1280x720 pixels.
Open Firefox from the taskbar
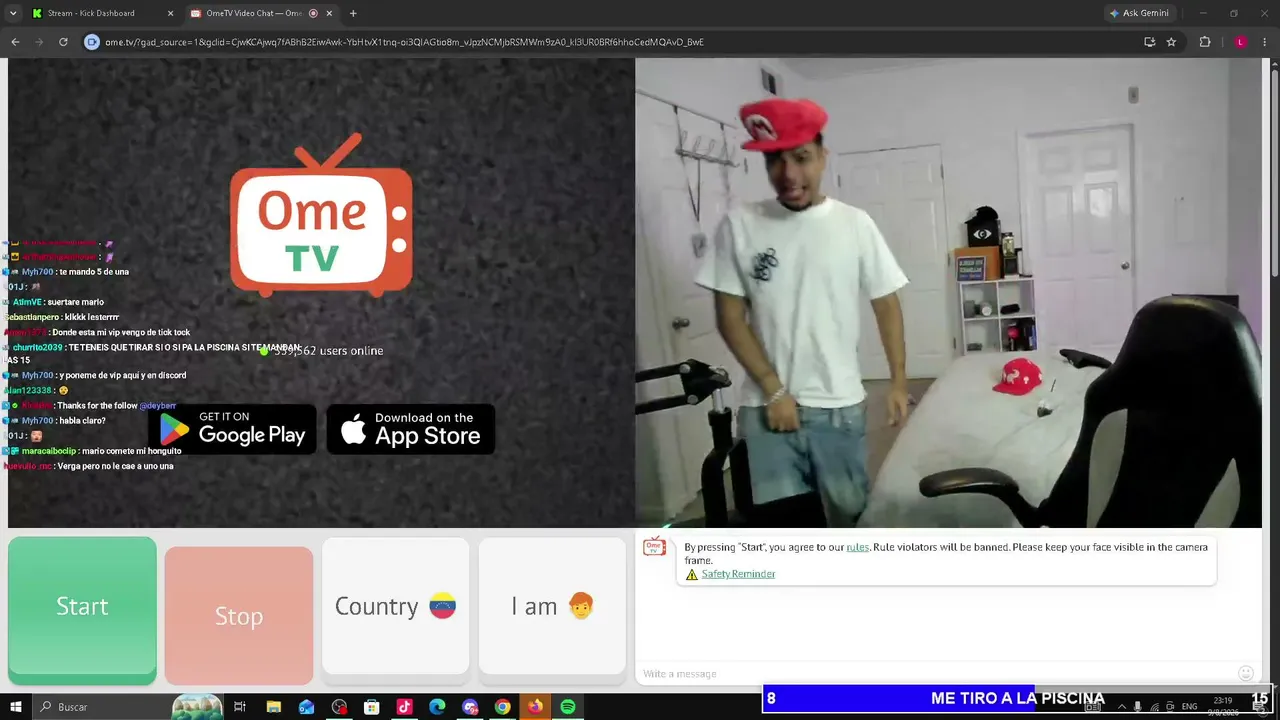point(535,707)
